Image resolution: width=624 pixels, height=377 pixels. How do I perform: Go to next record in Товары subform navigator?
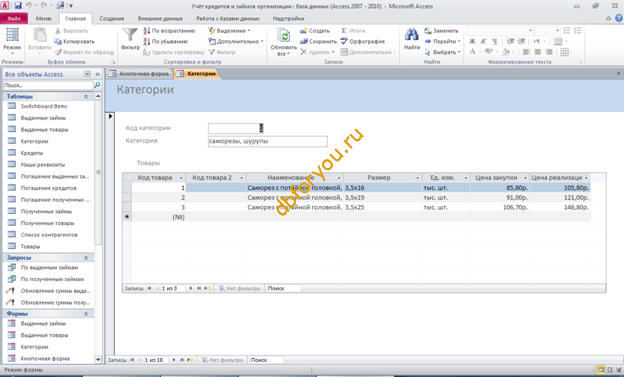point(191,288)
